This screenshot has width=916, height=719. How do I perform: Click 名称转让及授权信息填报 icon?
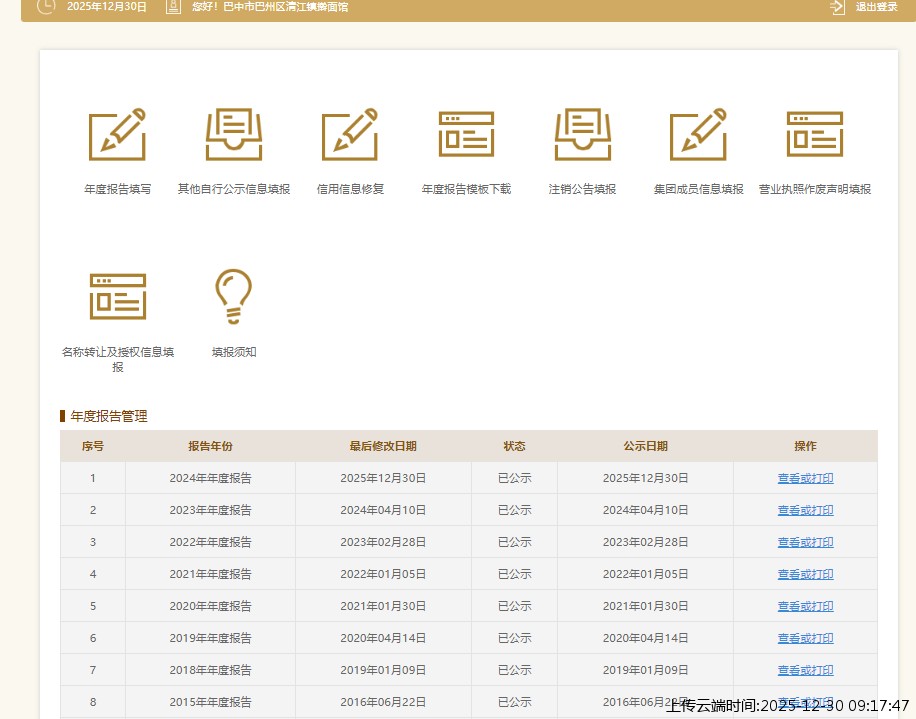118,296
